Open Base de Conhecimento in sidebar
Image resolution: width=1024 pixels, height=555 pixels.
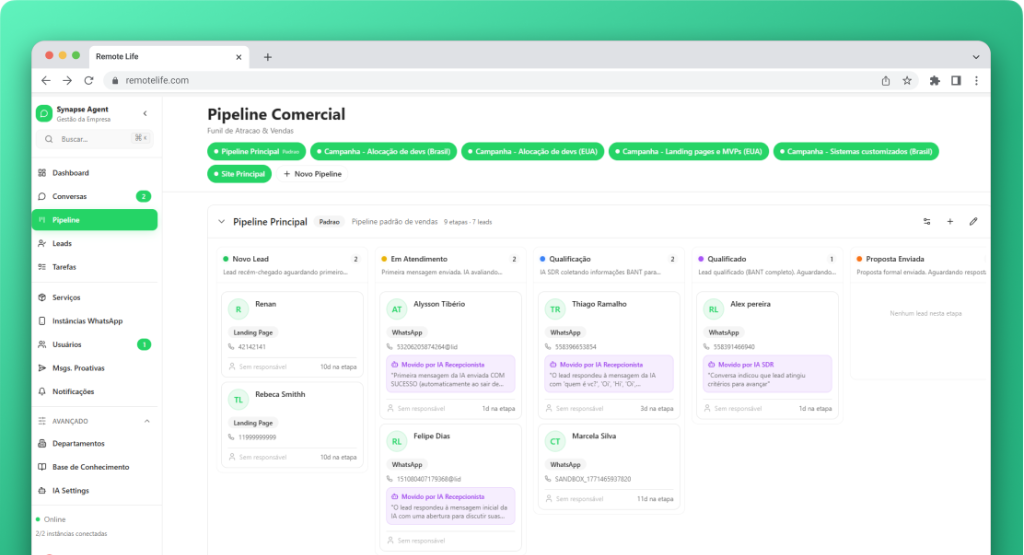pyautogui.click(x=90, y=467)
